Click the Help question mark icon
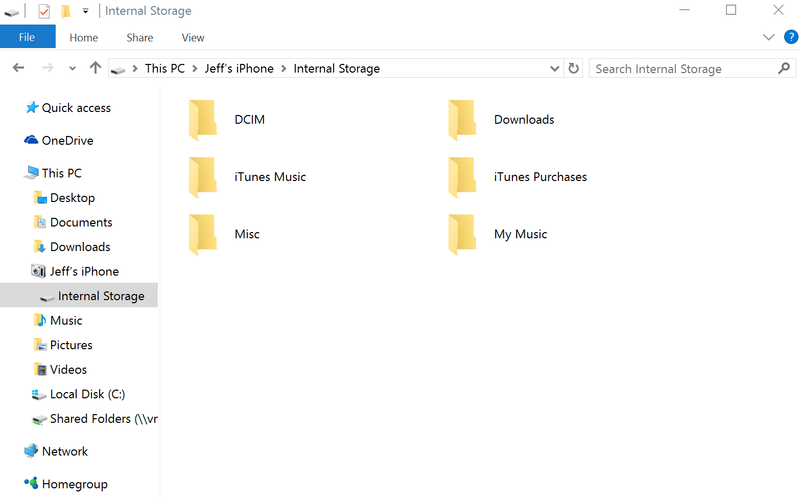Image resolution: width=800 pixels, height=498 pixels. click(x=791, y=37)
